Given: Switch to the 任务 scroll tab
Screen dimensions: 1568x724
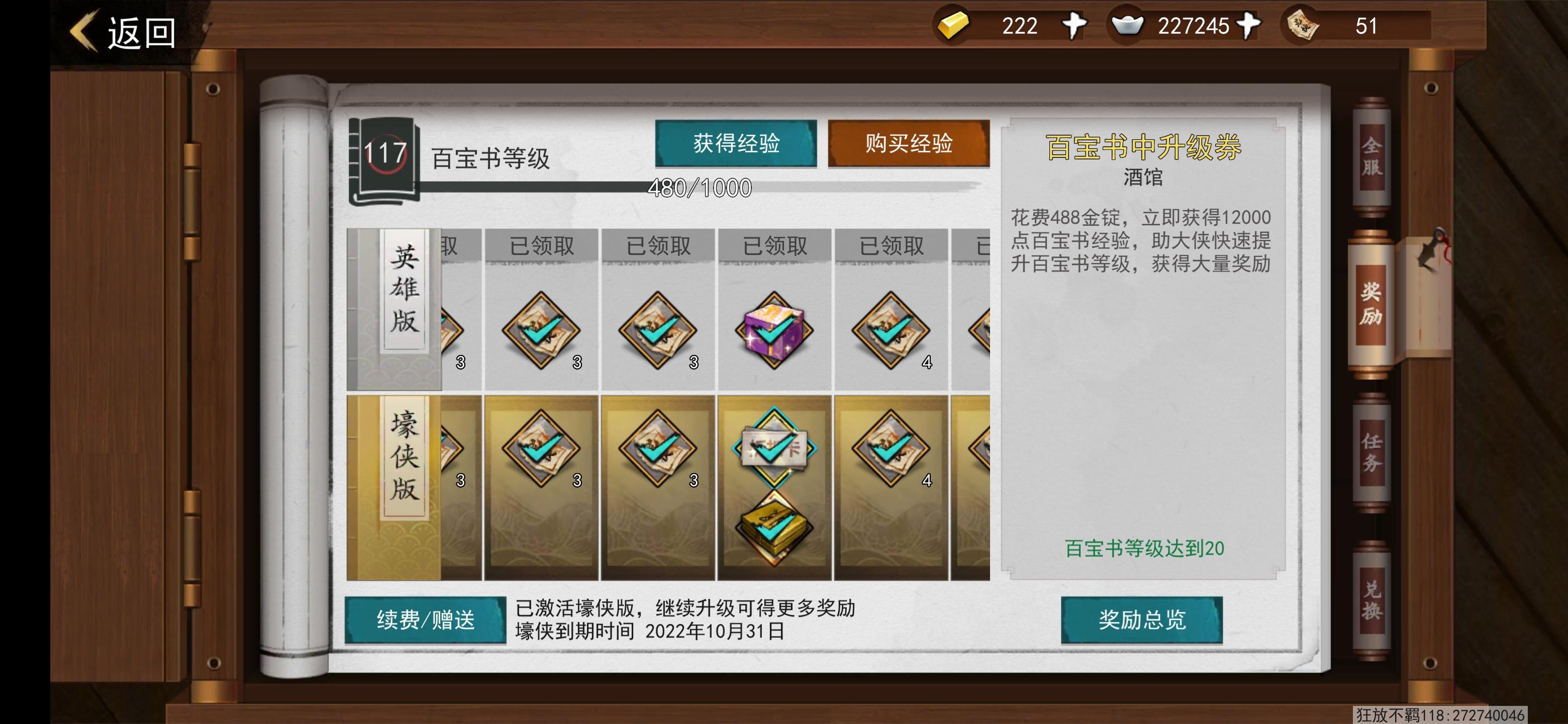Looking at the screenshot, I should [1371, 452].
